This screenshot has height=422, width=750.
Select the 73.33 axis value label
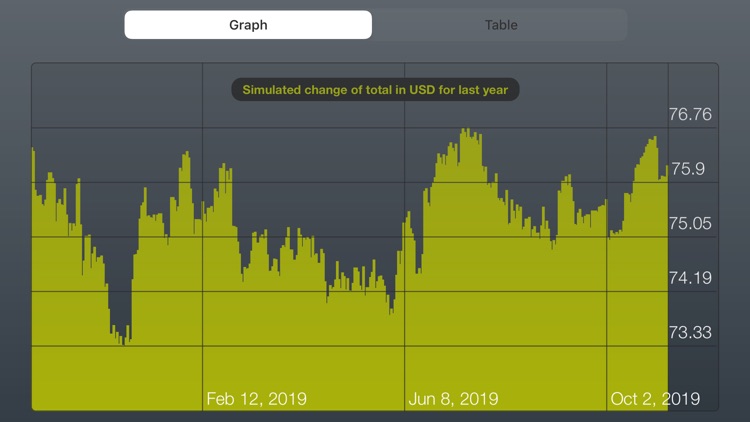[690, 333]
